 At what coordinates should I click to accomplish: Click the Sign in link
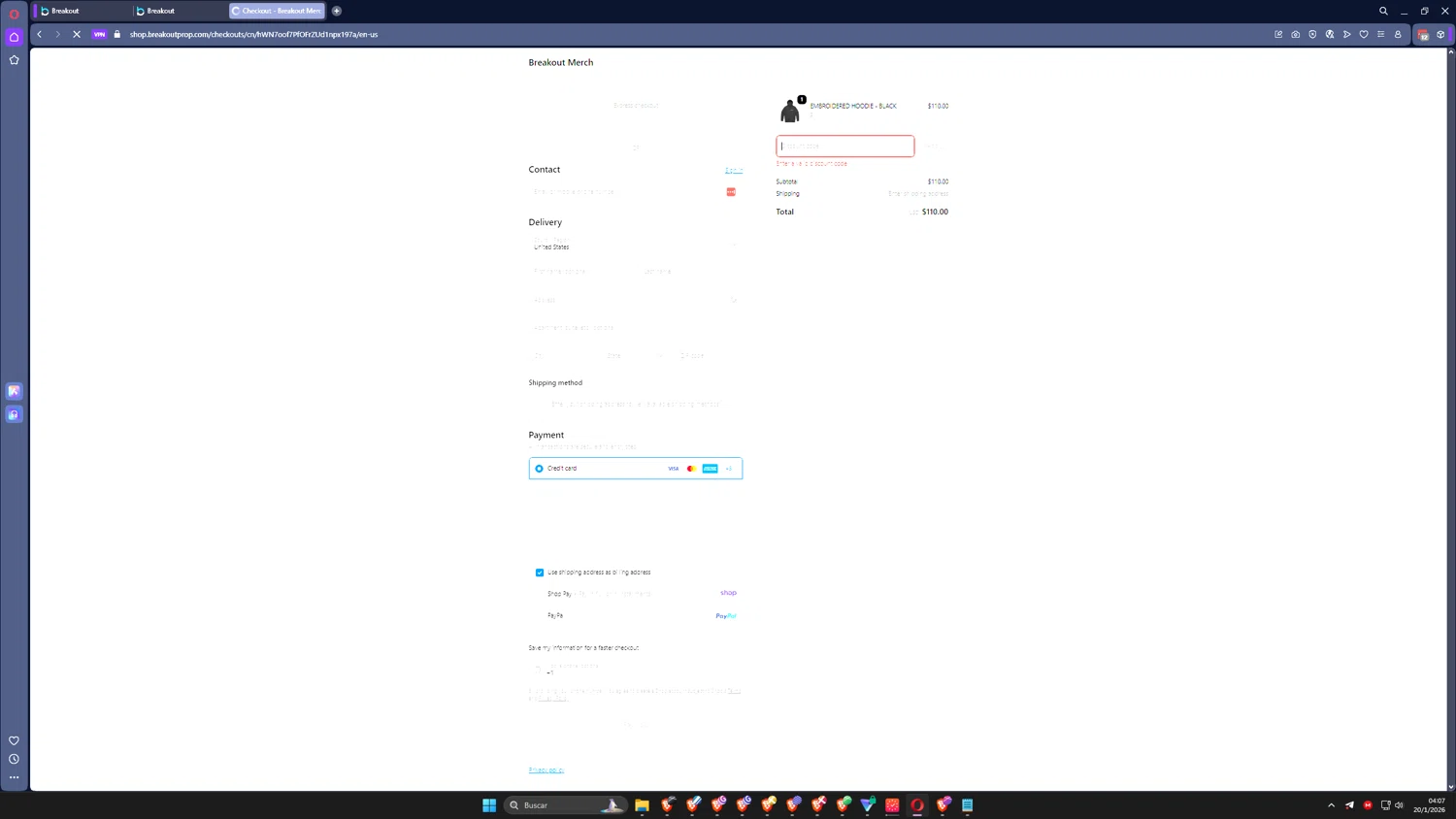coord(734,170)
